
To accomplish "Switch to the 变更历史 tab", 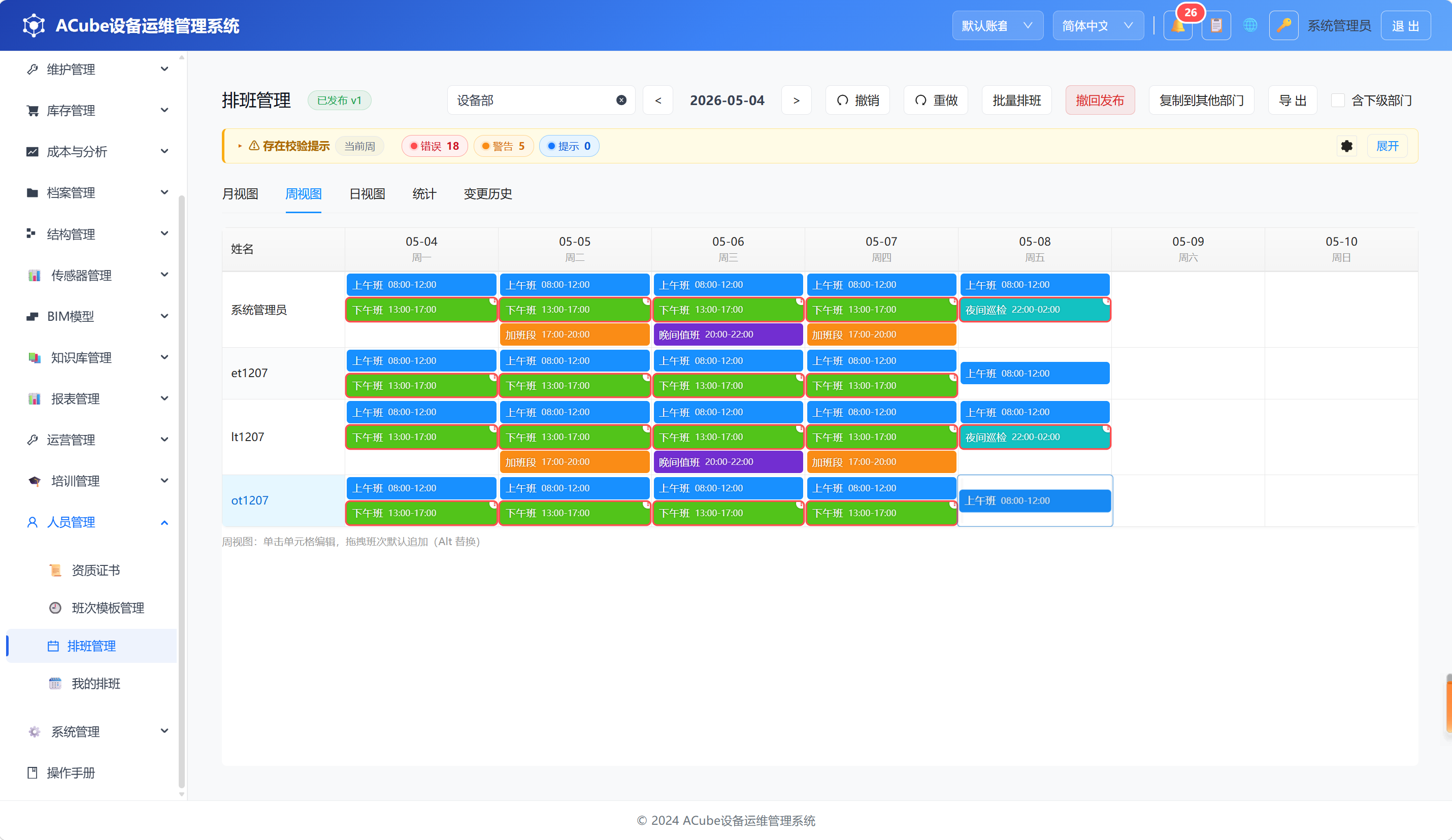I will (487, 194).
